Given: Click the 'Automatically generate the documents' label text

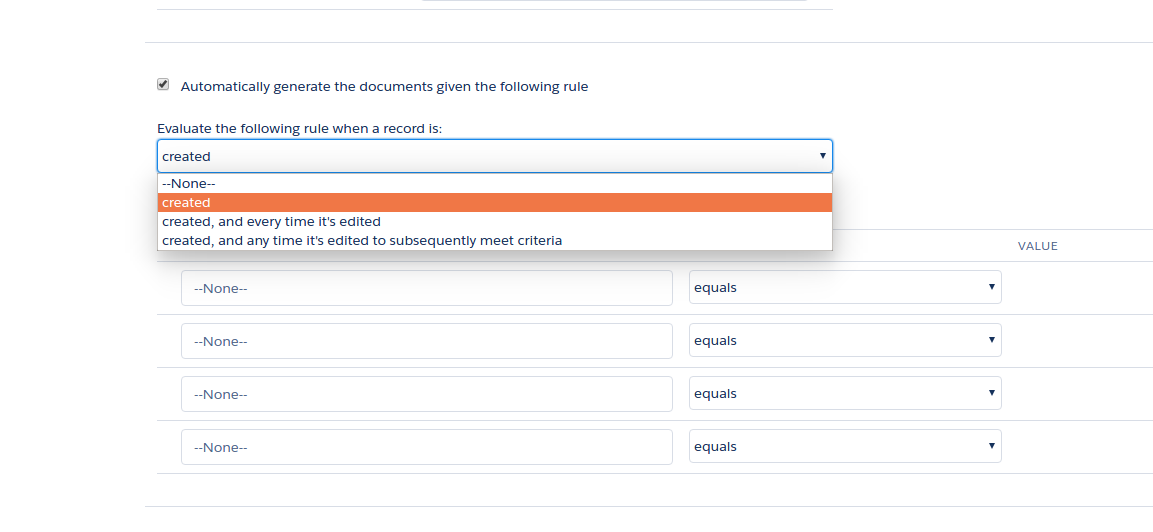Looking at the screenshot, I should 384,87.
